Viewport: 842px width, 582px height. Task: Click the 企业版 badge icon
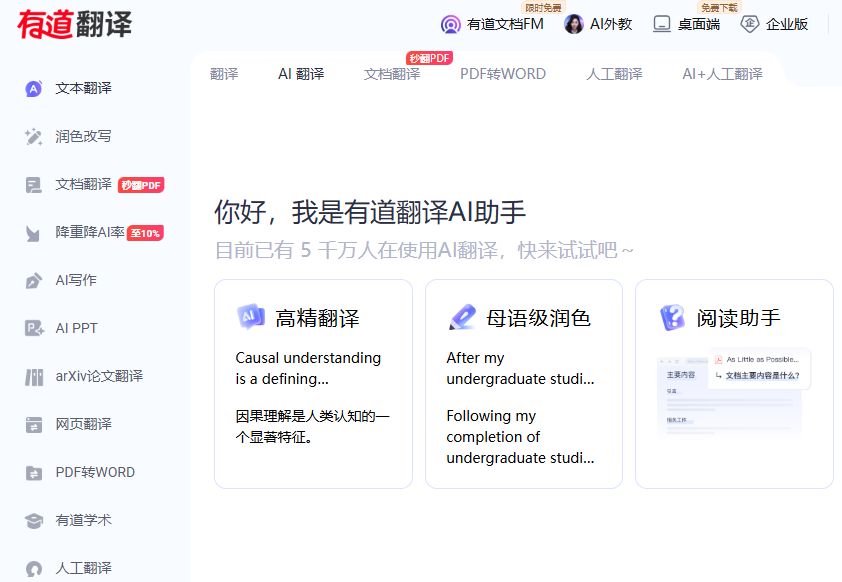(x=750, y=24)
